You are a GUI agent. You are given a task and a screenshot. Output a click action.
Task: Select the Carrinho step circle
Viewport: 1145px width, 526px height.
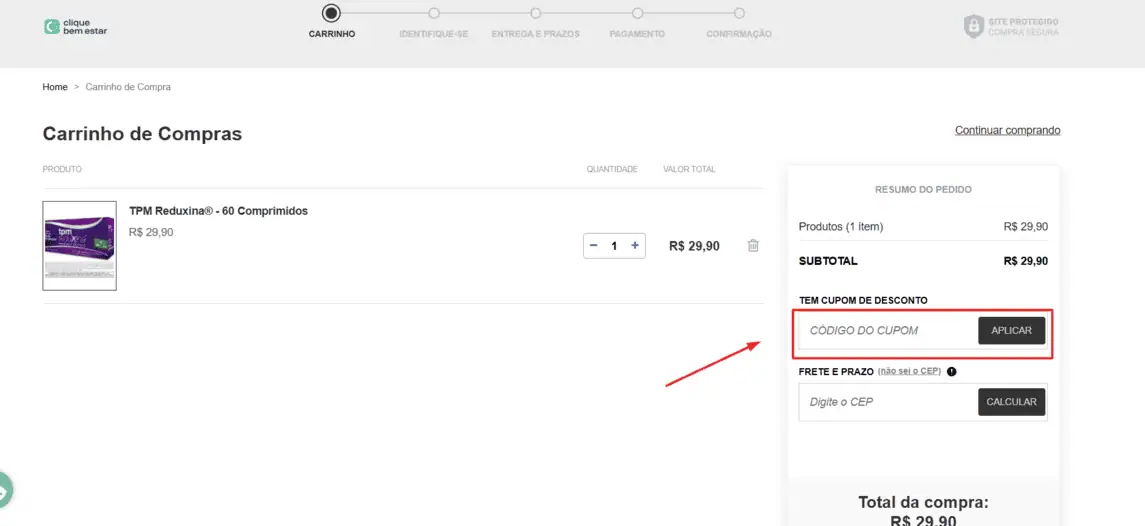(x=332, y=12)
